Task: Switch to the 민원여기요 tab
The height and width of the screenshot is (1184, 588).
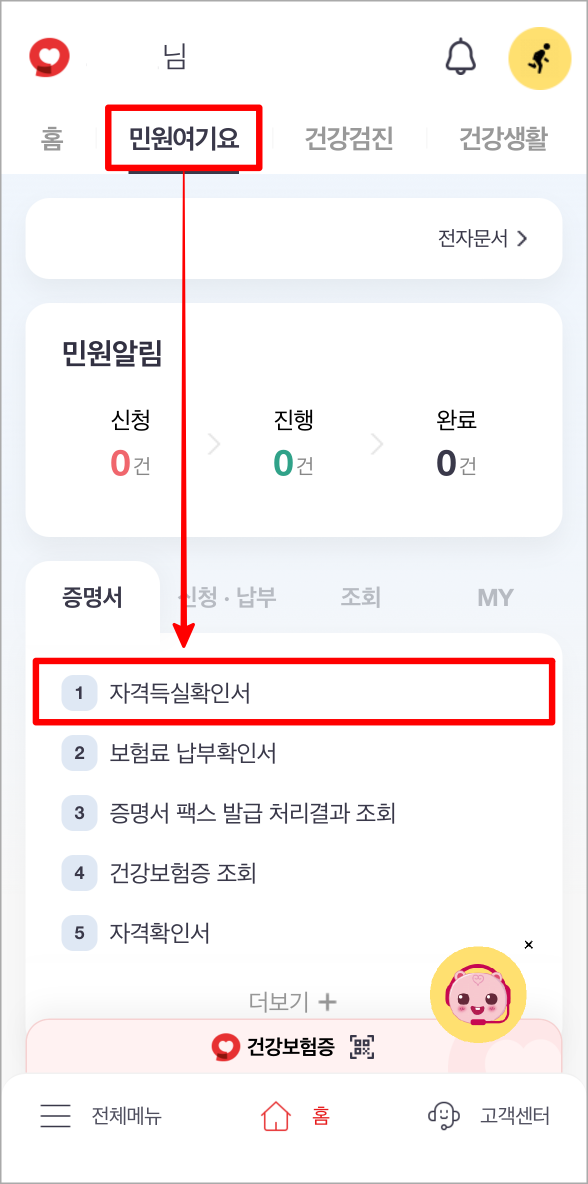Action: pos(183,139)
